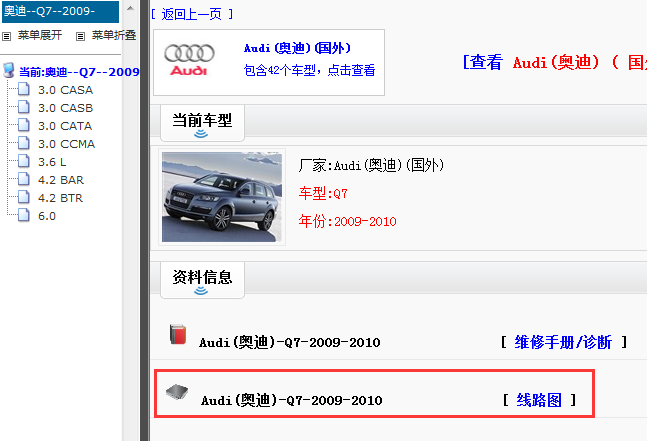Click the document icon beside 4.2 BTR
The width and height of the screenshot is (647, 441).
coord(24,197)
